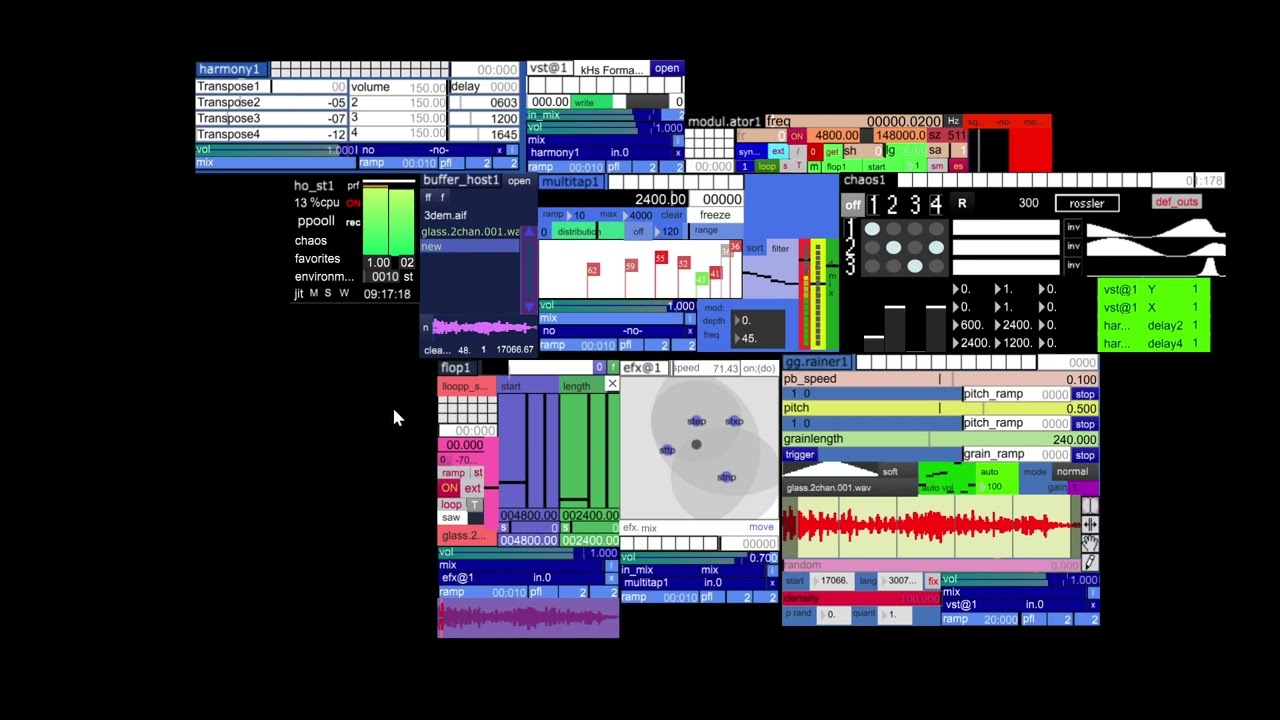
Task: Select preset number 1 in chaos1
Action: click(873, 205)
